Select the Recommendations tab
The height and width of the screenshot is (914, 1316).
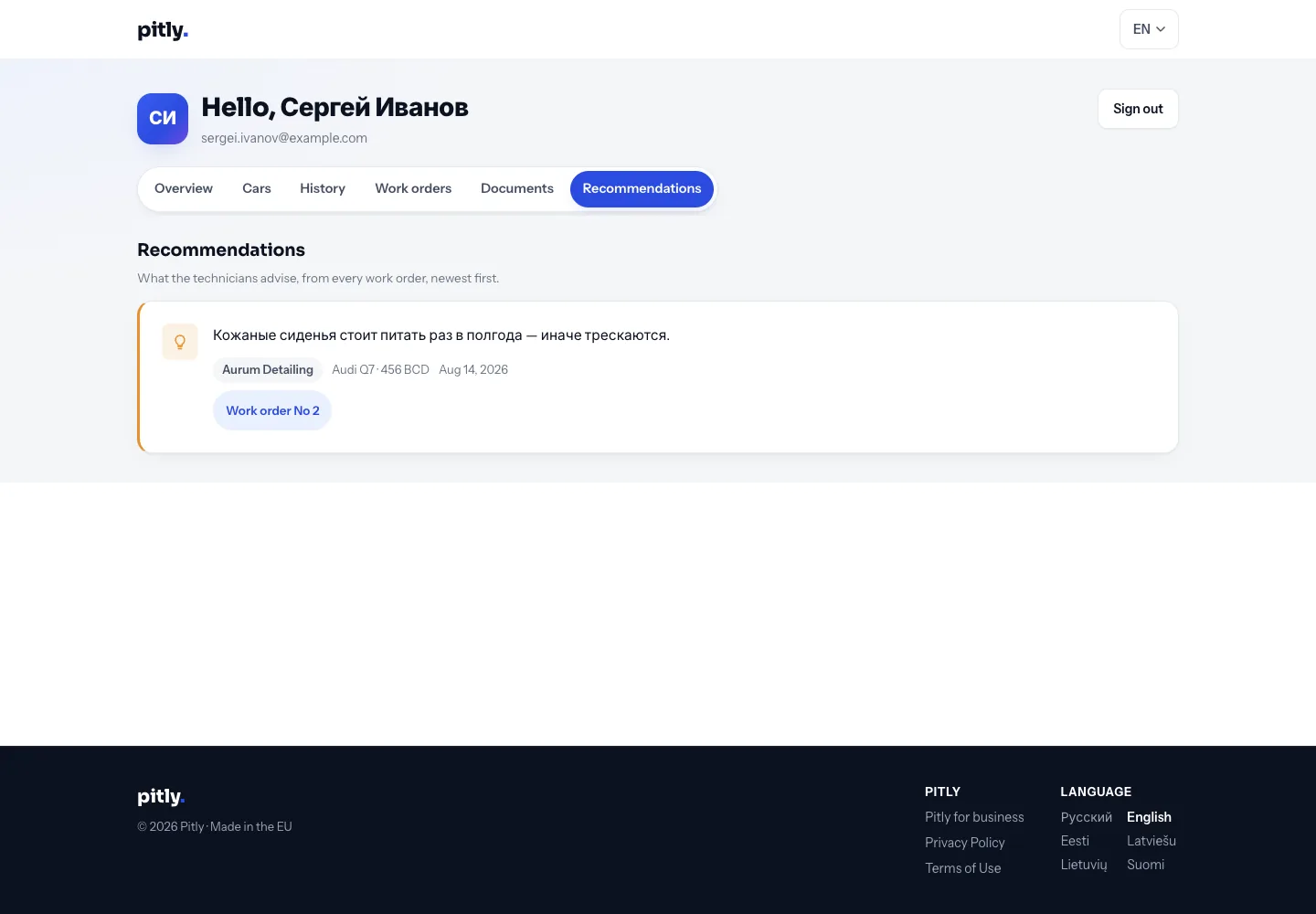642,189
